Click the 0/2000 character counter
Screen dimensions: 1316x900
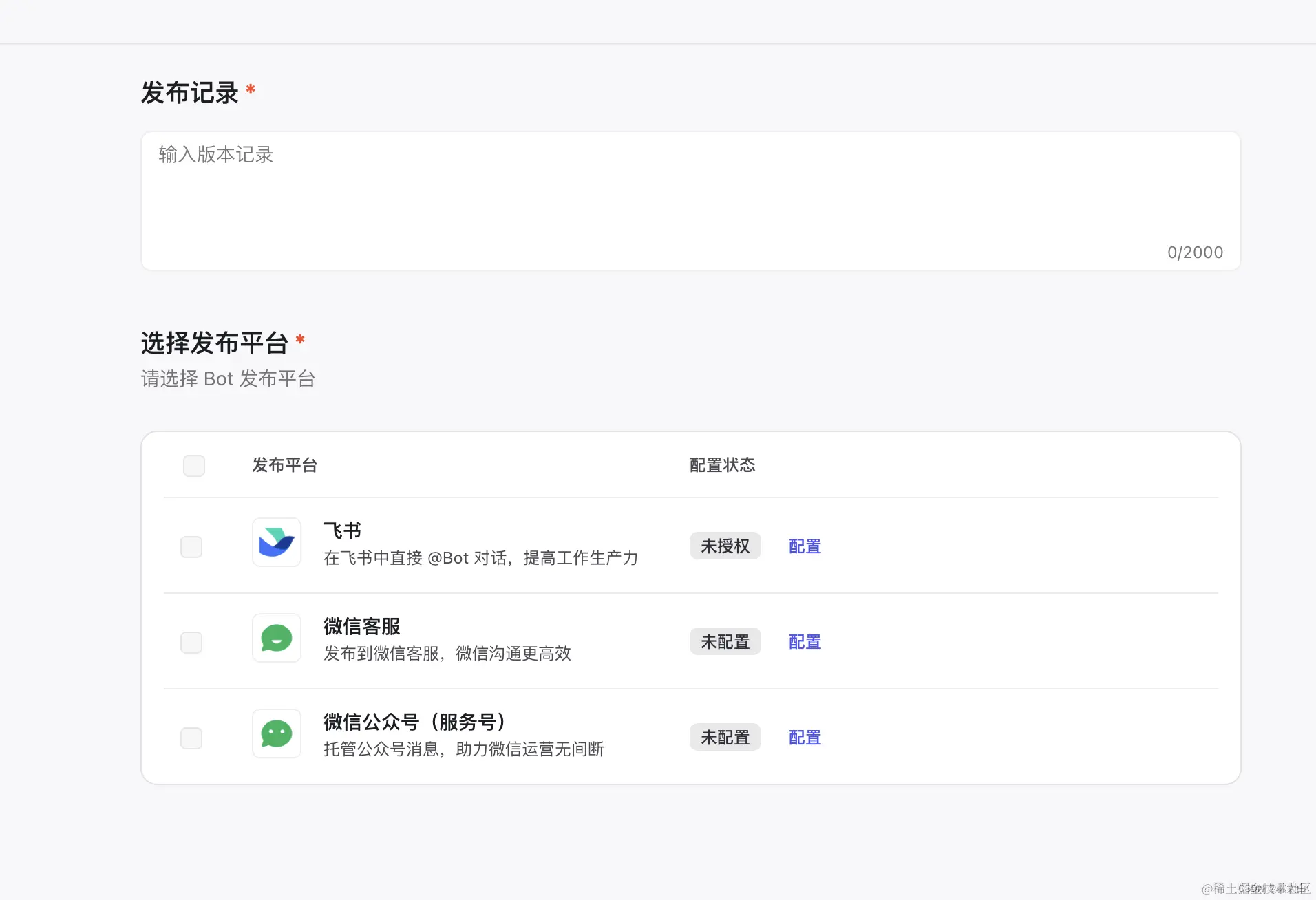(1194, 253)
